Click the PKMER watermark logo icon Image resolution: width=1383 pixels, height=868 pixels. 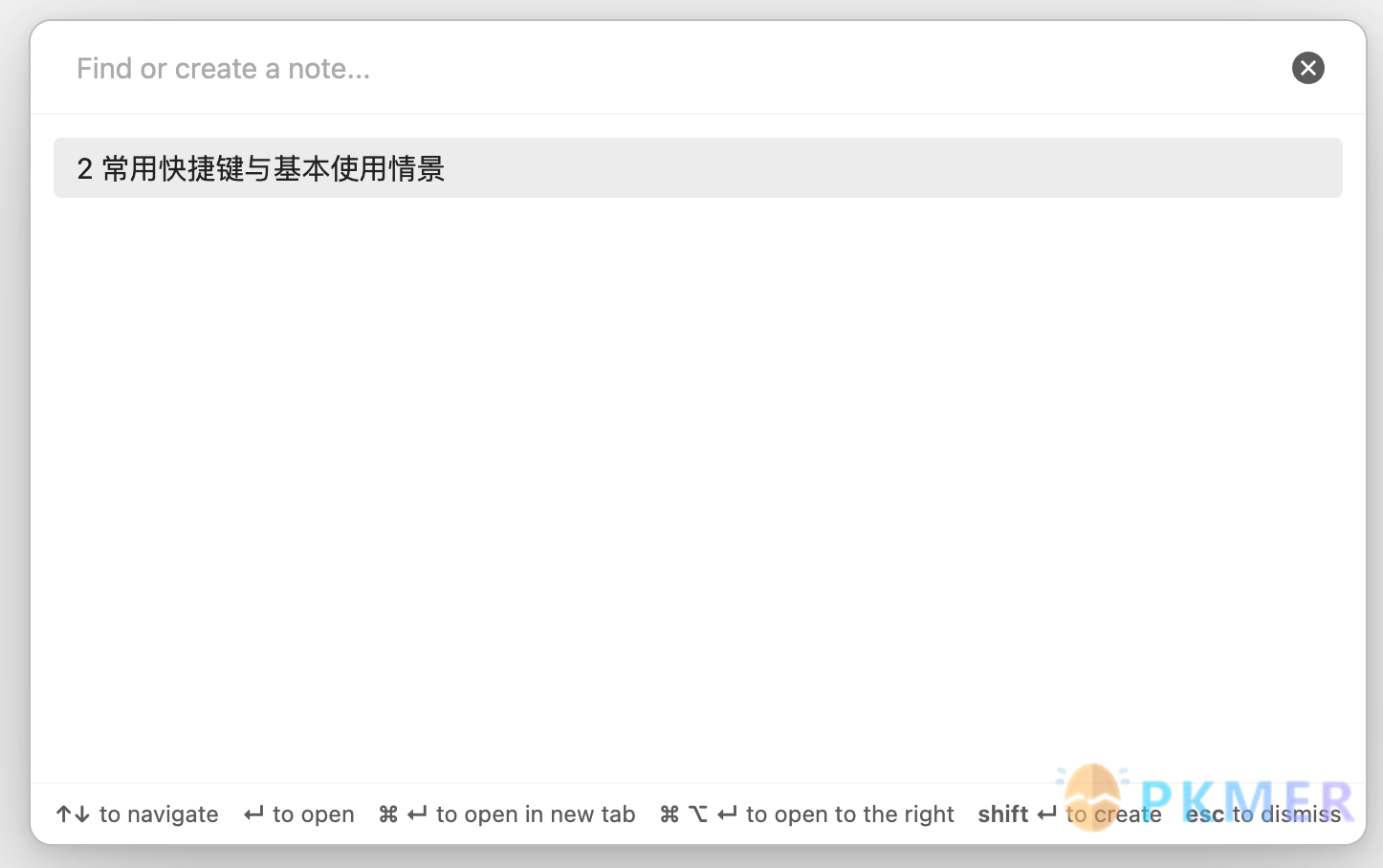click(1092, 796)
